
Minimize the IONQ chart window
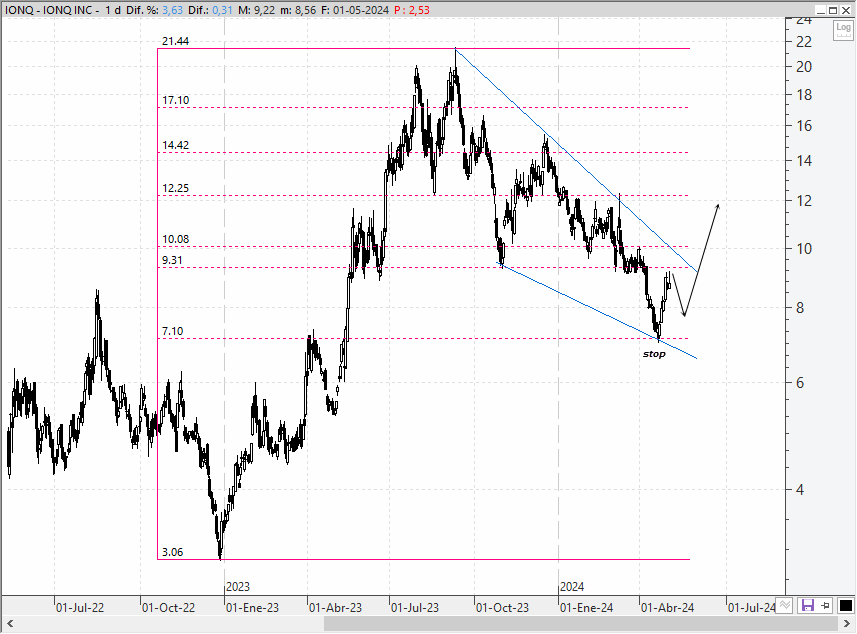(820, 10)
